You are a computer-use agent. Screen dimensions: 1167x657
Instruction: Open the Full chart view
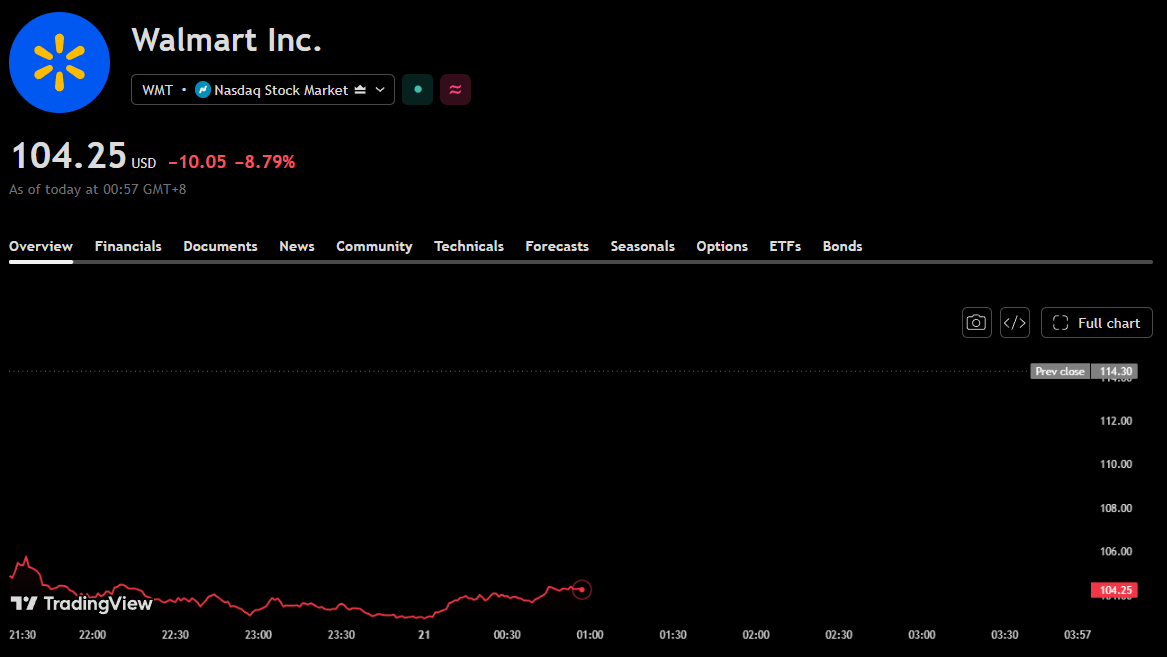point(1097,323)
